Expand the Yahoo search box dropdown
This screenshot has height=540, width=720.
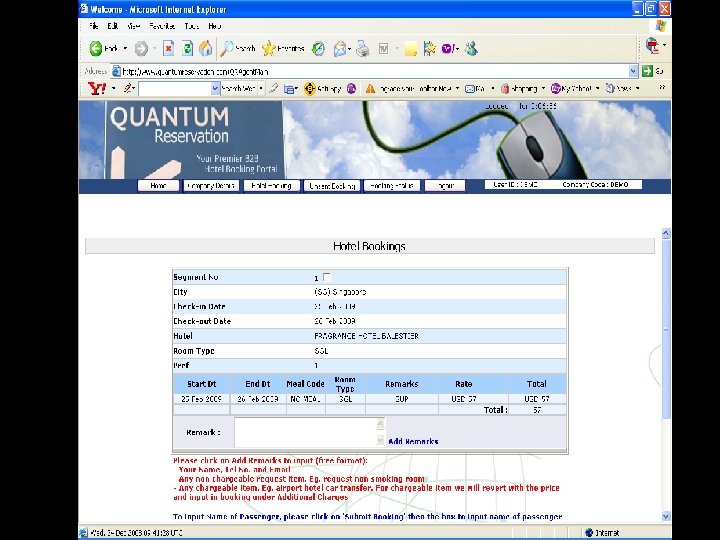[x=215, y=89]
